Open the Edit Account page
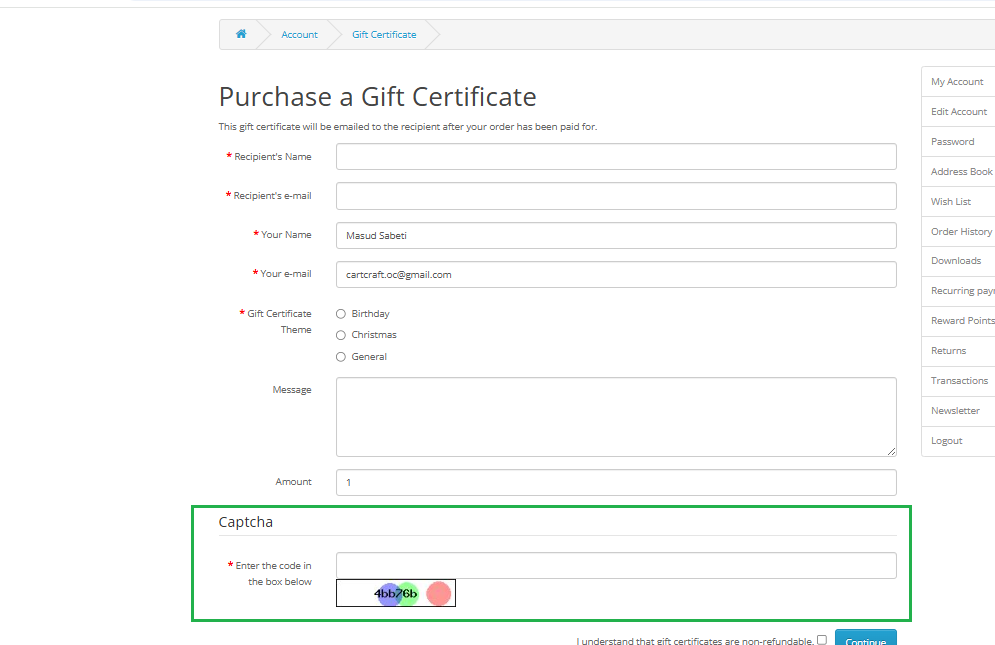 957,111
